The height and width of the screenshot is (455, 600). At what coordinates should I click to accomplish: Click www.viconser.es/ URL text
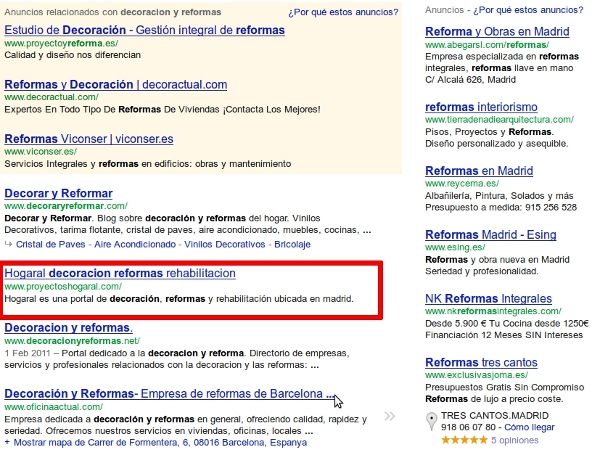(41, 152)
